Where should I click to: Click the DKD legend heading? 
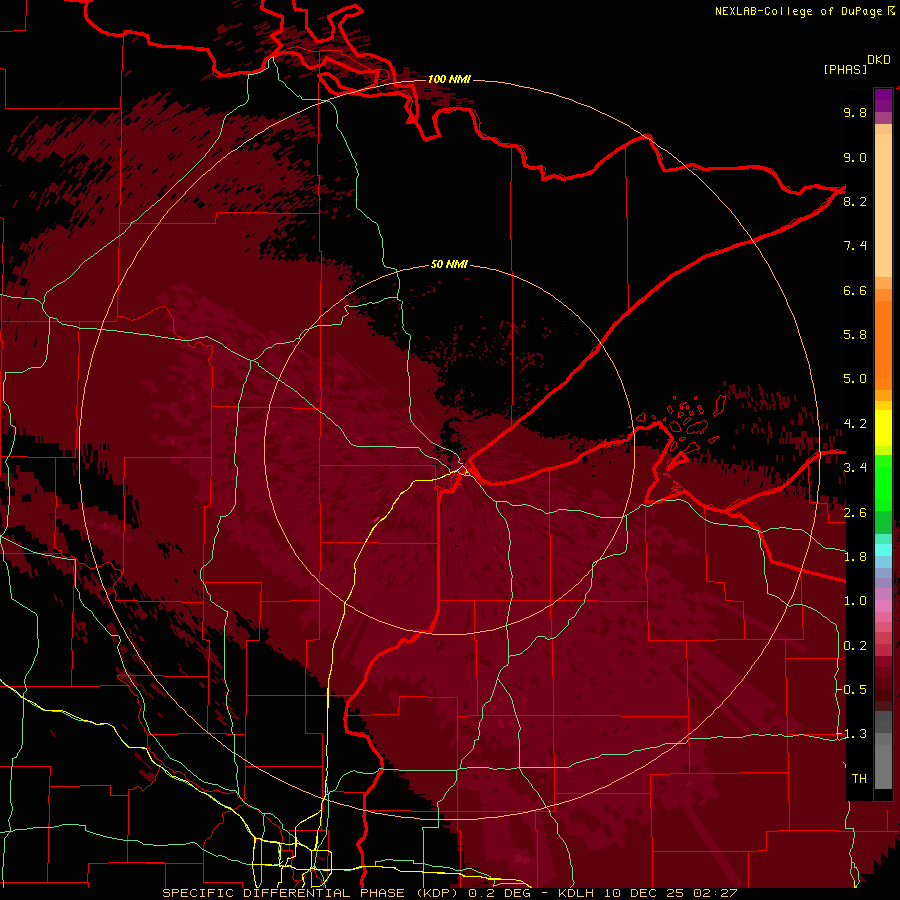tap(879, 60)
